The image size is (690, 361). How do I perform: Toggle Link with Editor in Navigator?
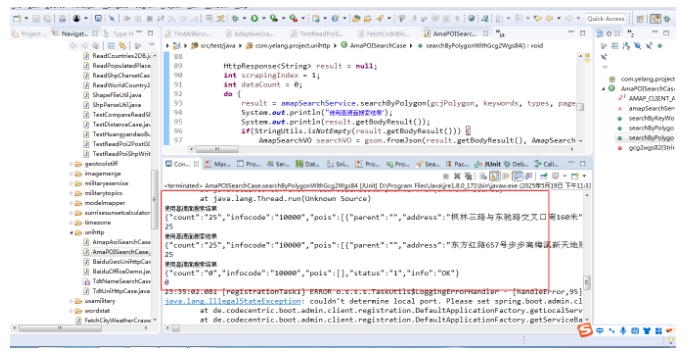(x=122, y=45)
